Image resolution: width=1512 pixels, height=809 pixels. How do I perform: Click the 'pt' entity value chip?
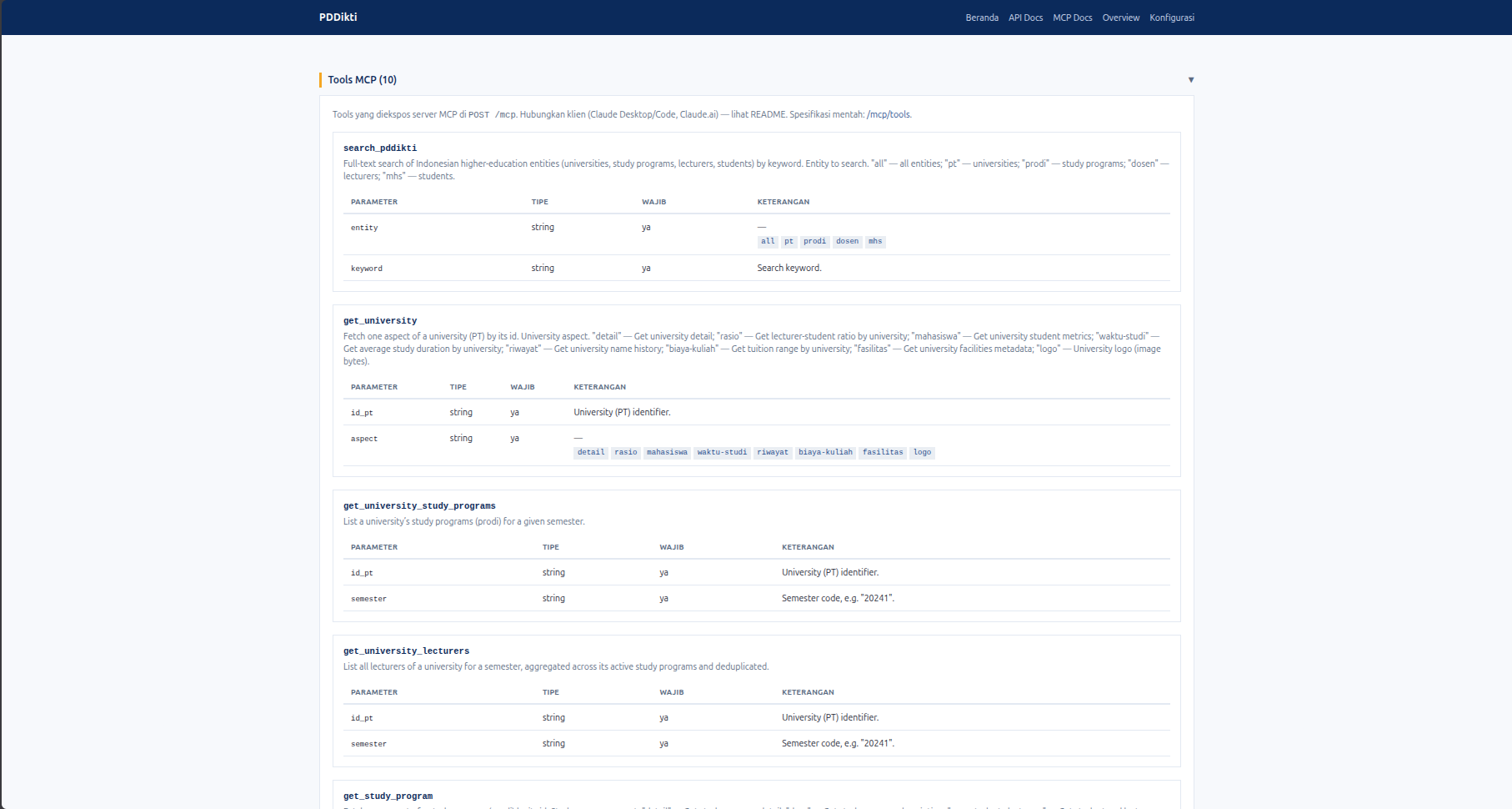tap(789, 242)
